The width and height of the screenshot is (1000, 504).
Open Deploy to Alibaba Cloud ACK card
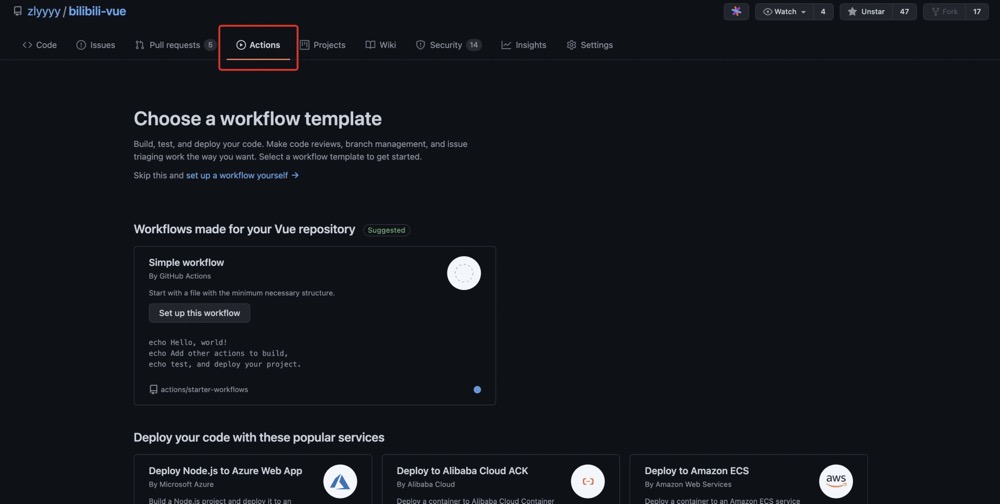click(462, 471)
